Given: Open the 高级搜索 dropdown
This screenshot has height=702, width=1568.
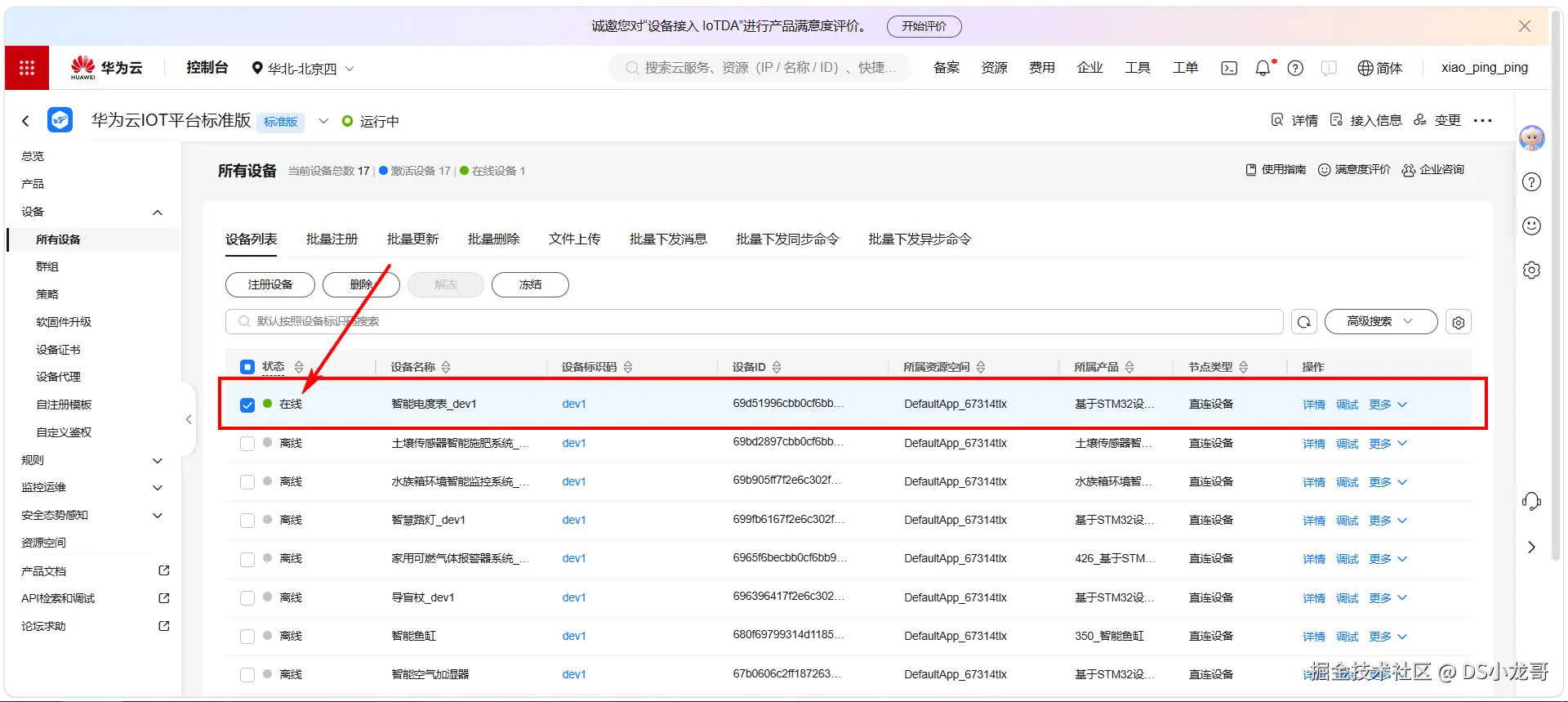Looking at the screenshot, I should coord(1380,322).
